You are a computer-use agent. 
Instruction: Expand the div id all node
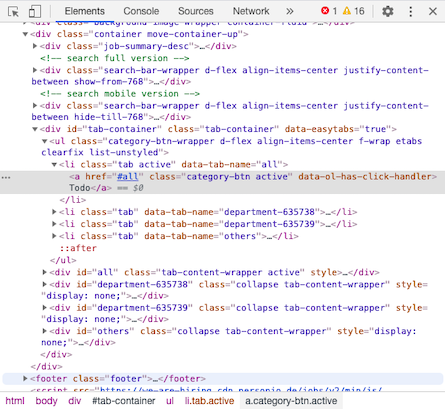44,272
